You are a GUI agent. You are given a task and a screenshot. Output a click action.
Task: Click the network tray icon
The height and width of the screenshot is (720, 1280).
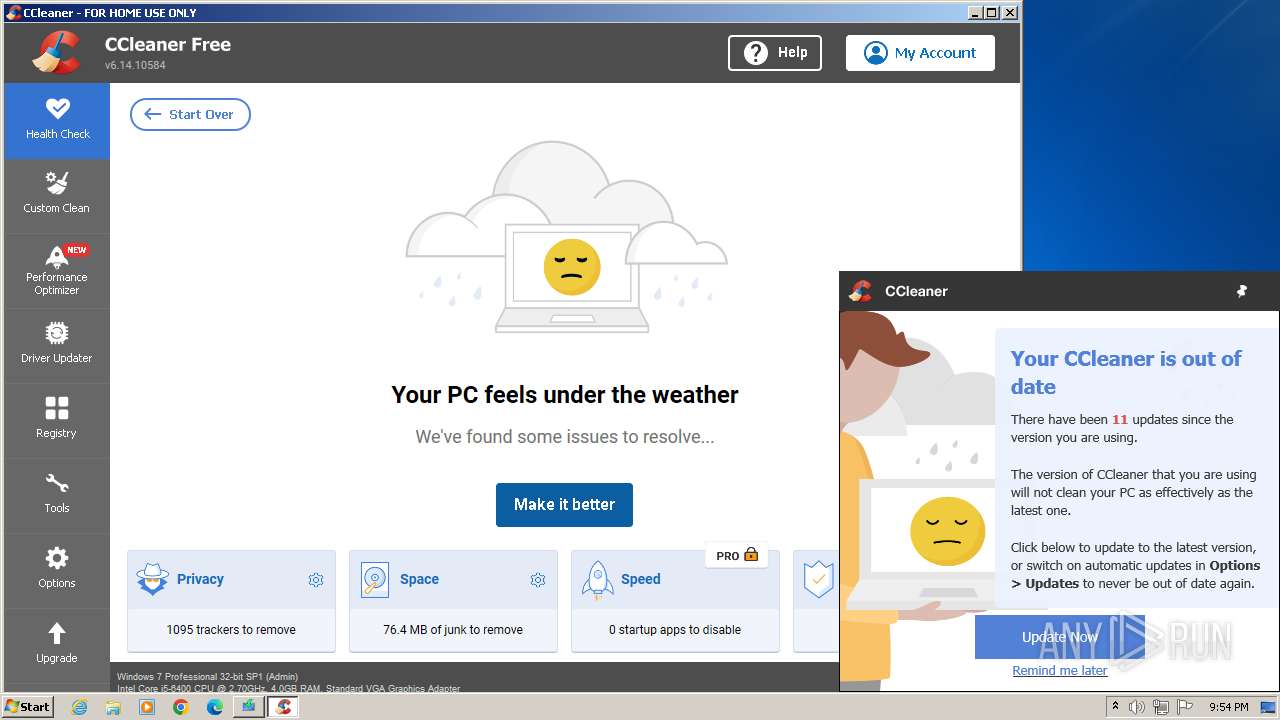(x=1160, y=707)
